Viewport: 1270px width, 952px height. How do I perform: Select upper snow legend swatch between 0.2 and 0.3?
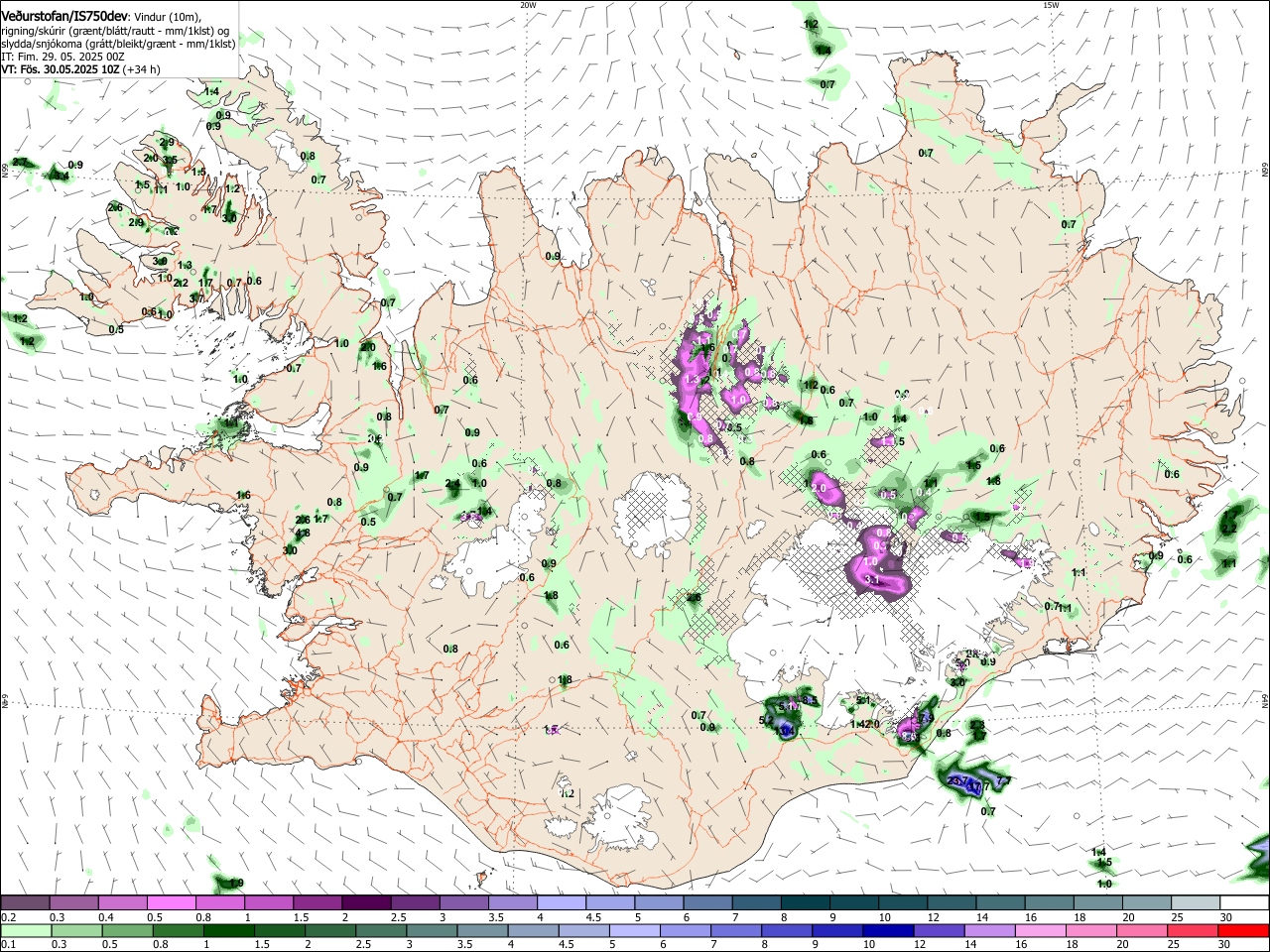26,903
